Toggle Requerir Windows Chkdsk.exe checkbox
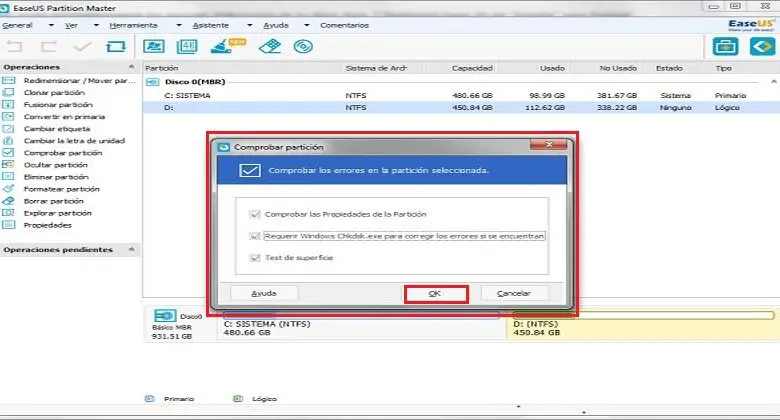 pos(255,236)
